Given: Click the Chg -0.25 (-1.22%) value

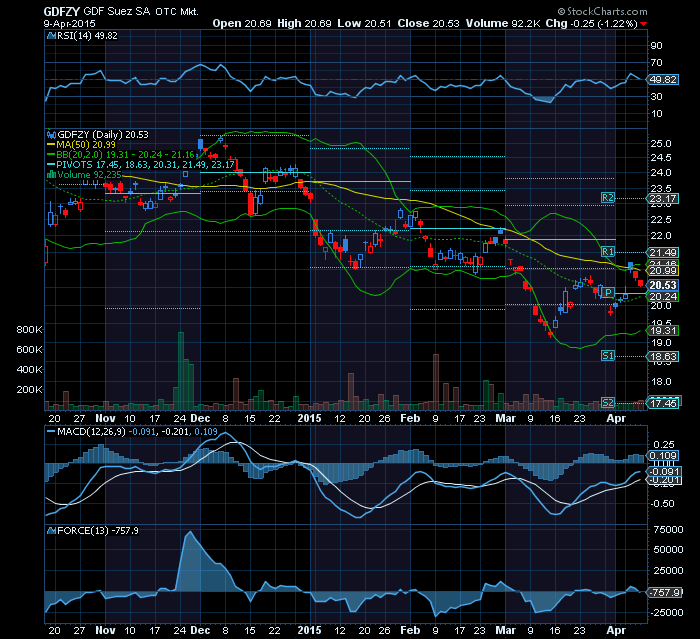Looking at the screenshot, I should 592,24.
